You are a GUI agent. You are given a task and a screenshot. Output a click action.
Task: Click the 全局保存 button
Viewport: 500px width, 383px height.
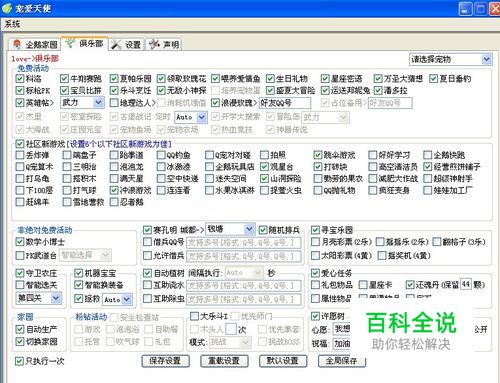[x=342, y=361]
